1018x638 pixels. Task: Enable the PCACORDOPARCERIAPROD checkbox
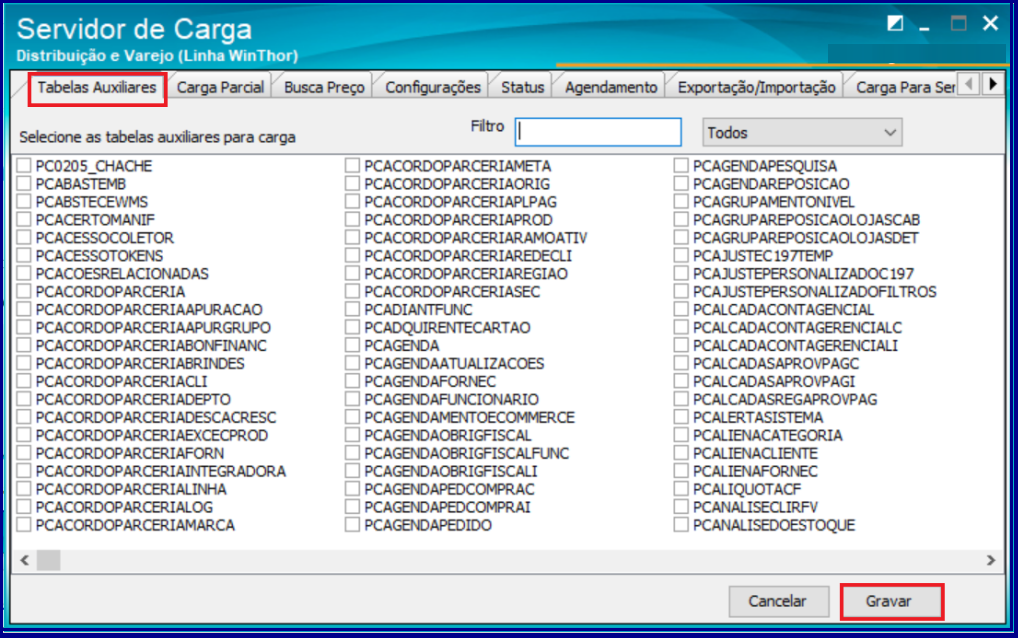353,219
